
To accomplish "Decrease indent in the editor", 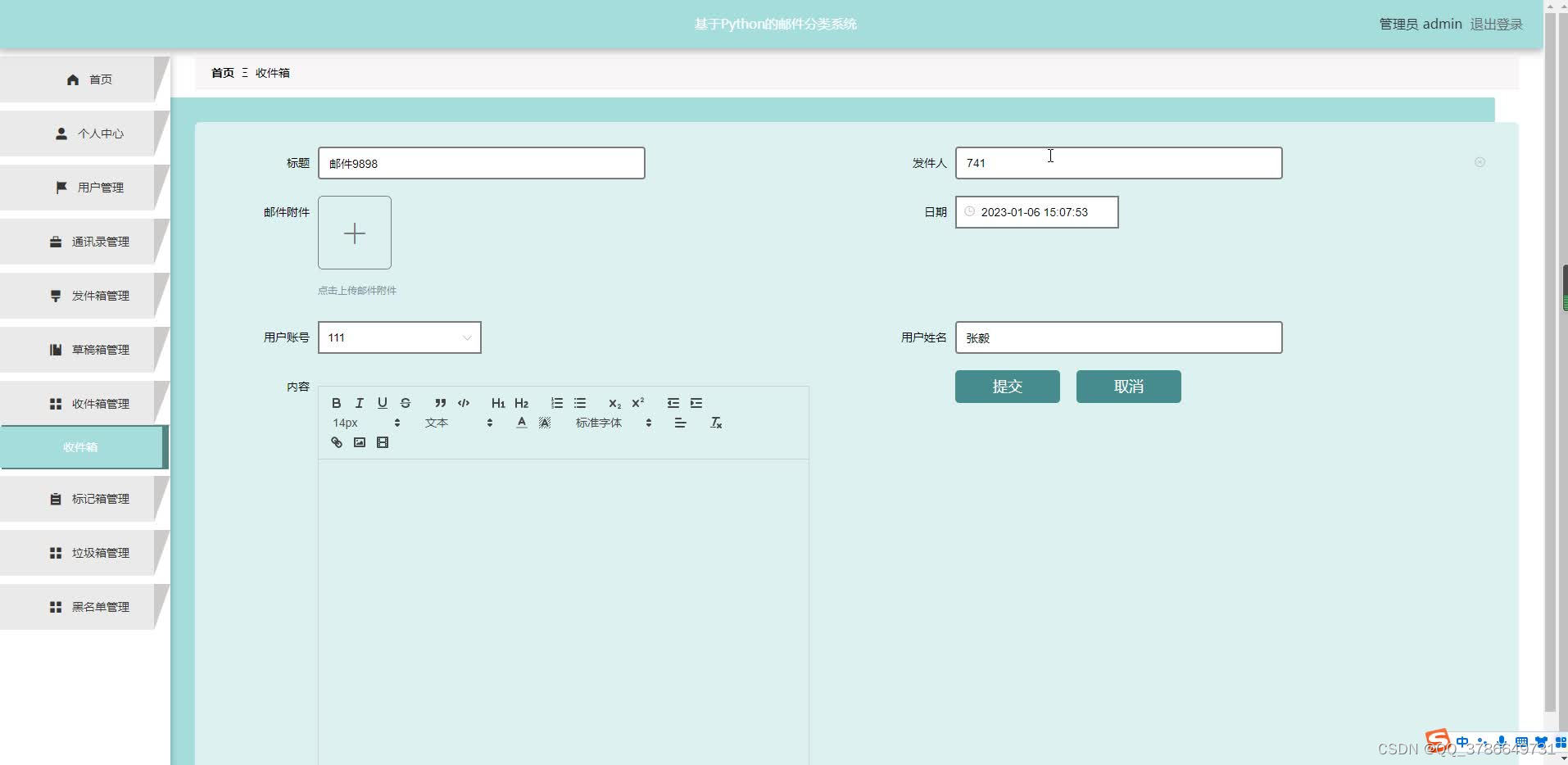I will point(673,403).
